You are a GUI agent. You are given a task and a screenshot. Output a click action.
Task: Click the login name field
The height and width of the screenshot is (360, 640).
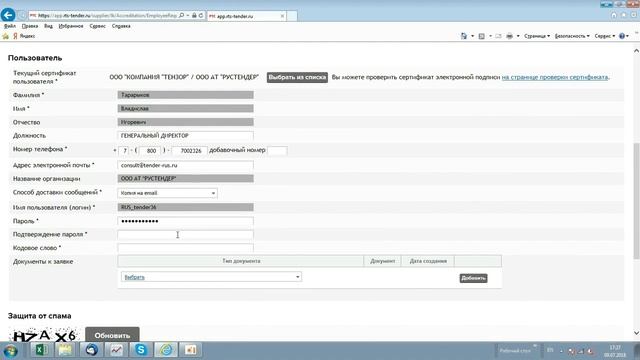pyautogui.click(x=185, y=207)
